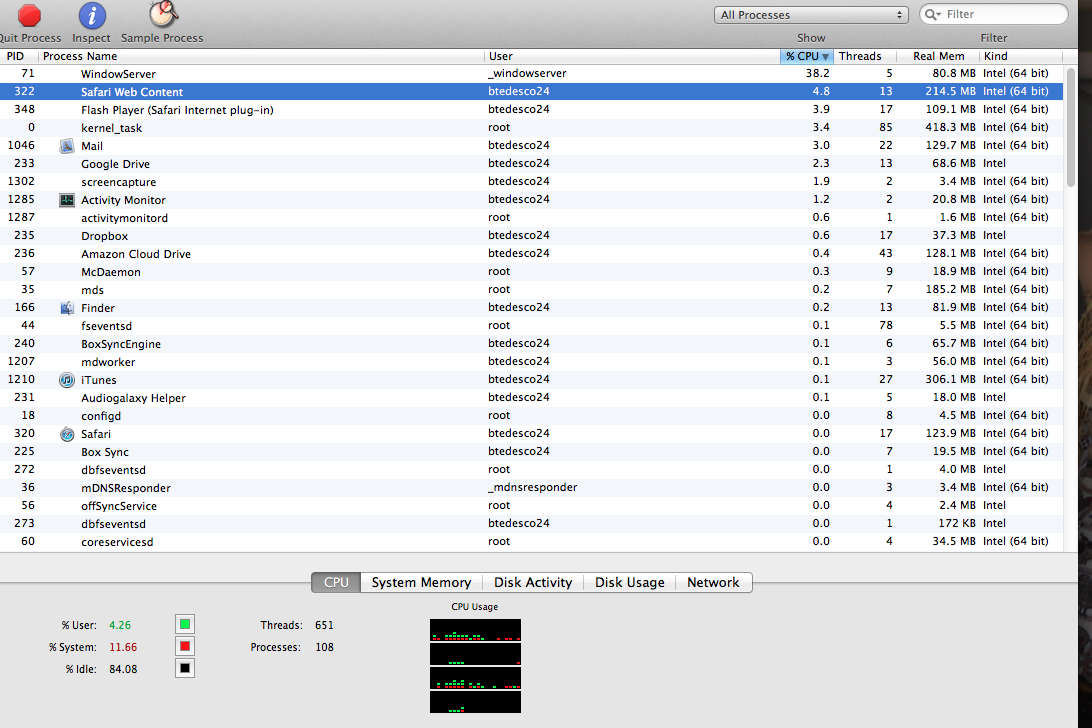Viewport: 1092px width, 728px height.
Task: Sort by Kind column header
Action: tap(1021, 56)
